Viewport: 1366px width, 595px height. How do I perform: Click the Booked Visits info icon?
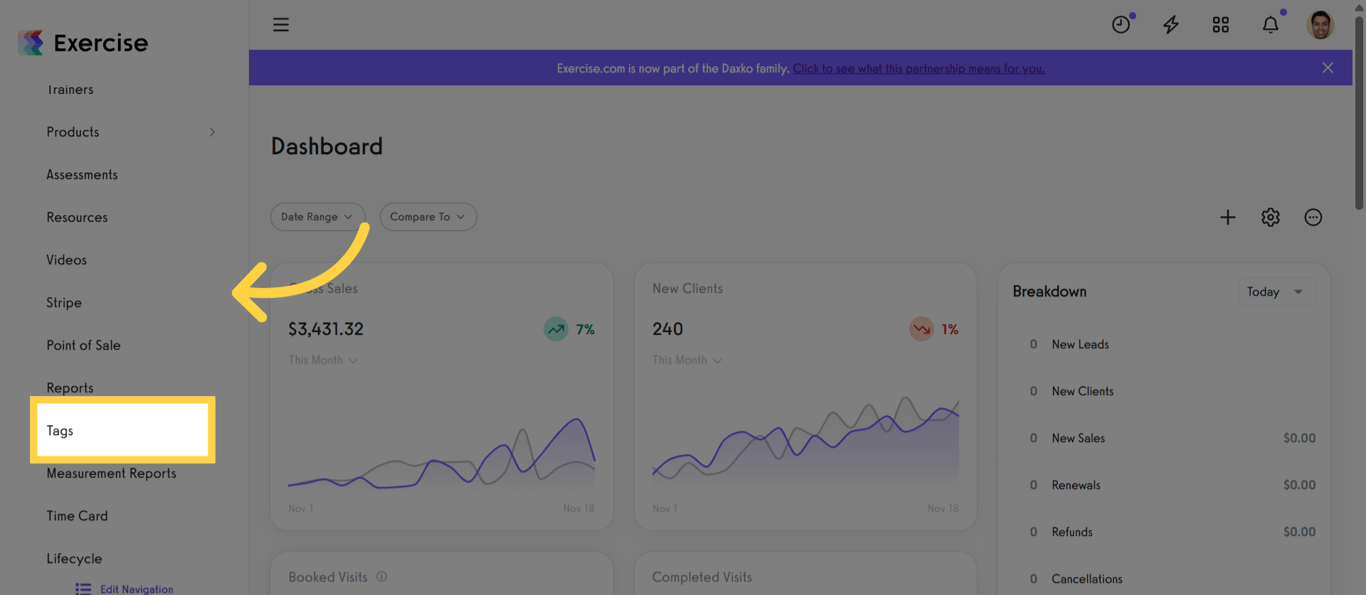[x=381, y=577]
